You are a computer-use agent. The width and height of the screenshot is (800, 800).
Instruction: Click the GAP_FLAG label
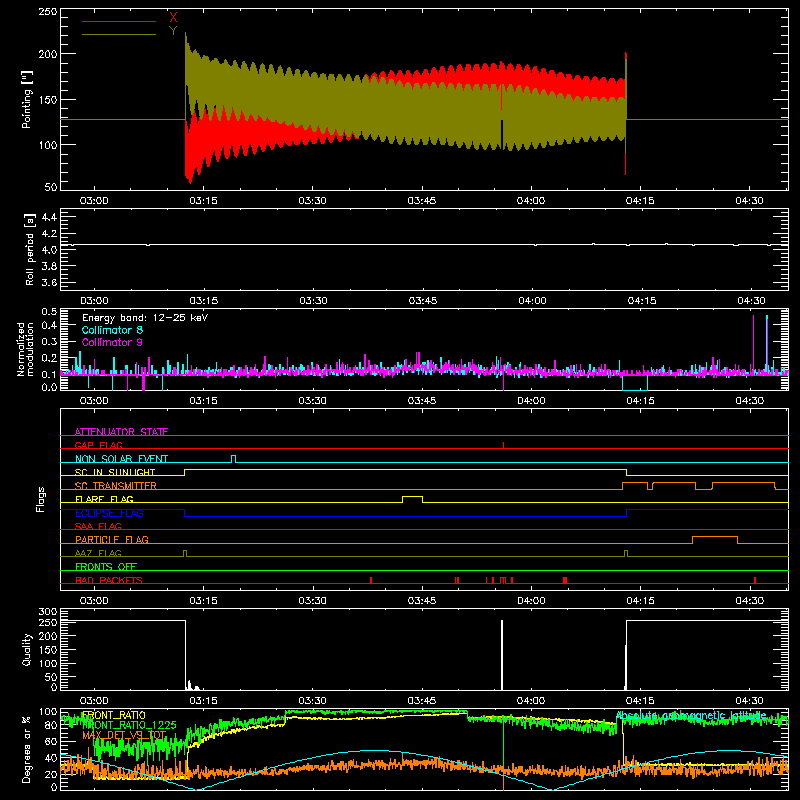click(x=98, y=445)
